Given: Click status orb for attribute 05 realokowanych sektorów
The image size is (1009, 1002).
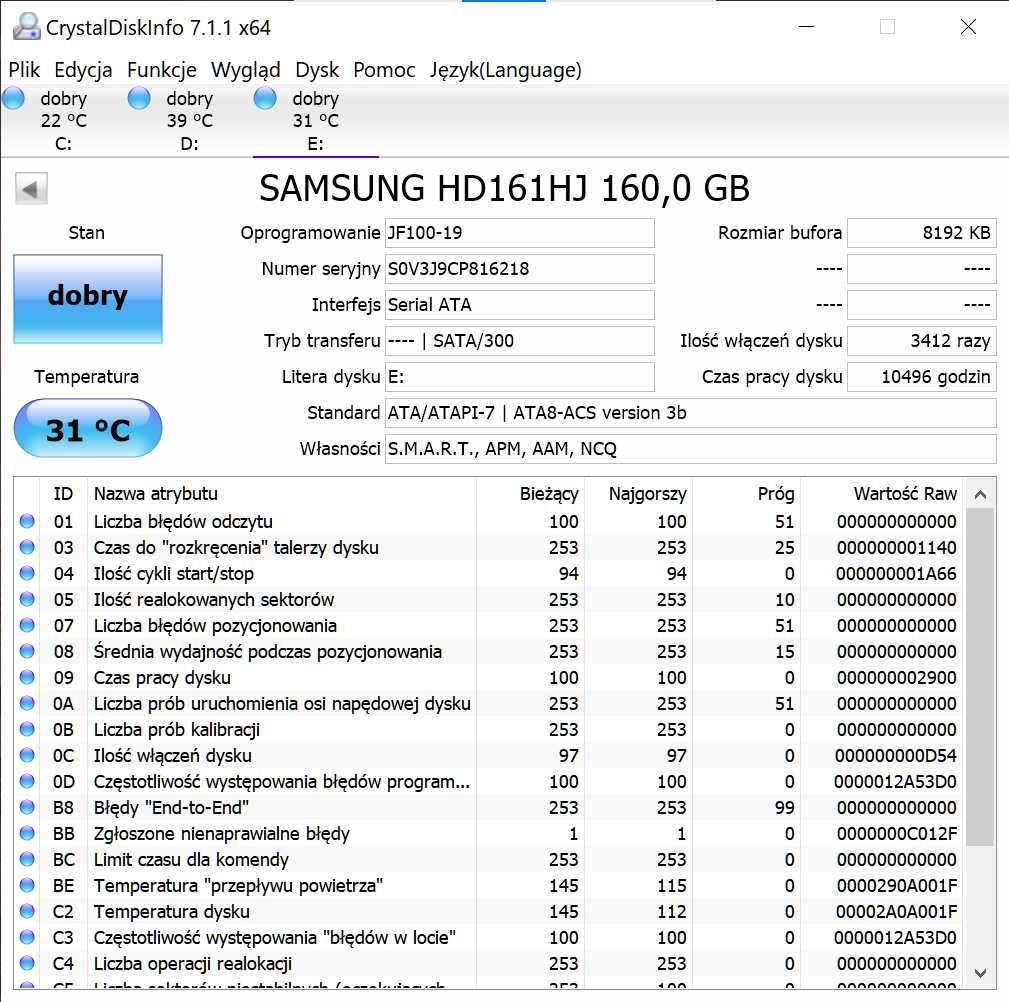Looking at the screenshot, I should coord(27,599).
